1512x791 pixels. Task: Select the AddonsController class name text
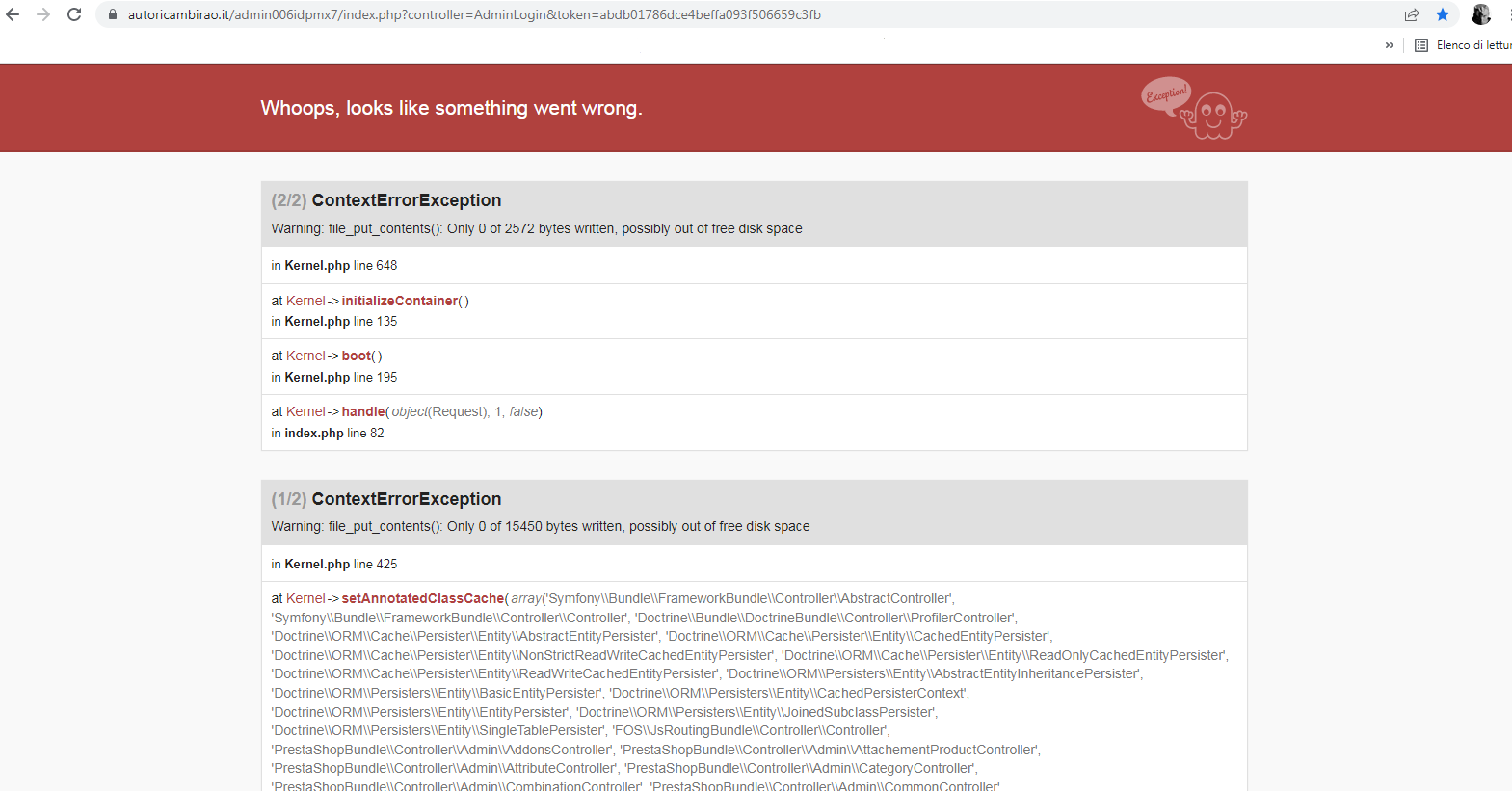coord(442,750)
